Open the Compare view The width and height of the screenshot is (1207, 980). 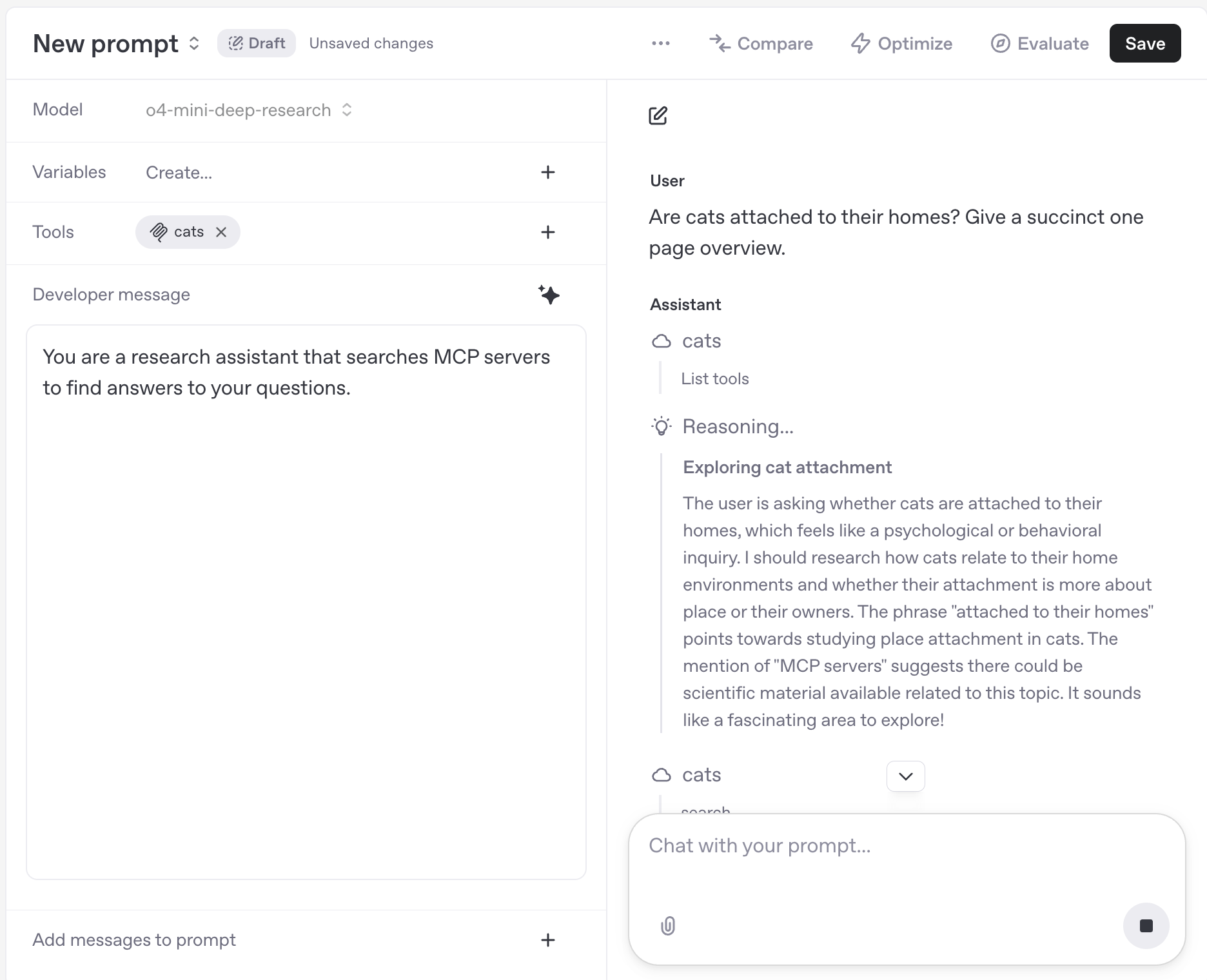pyautogui.click(x=761, y=43)
